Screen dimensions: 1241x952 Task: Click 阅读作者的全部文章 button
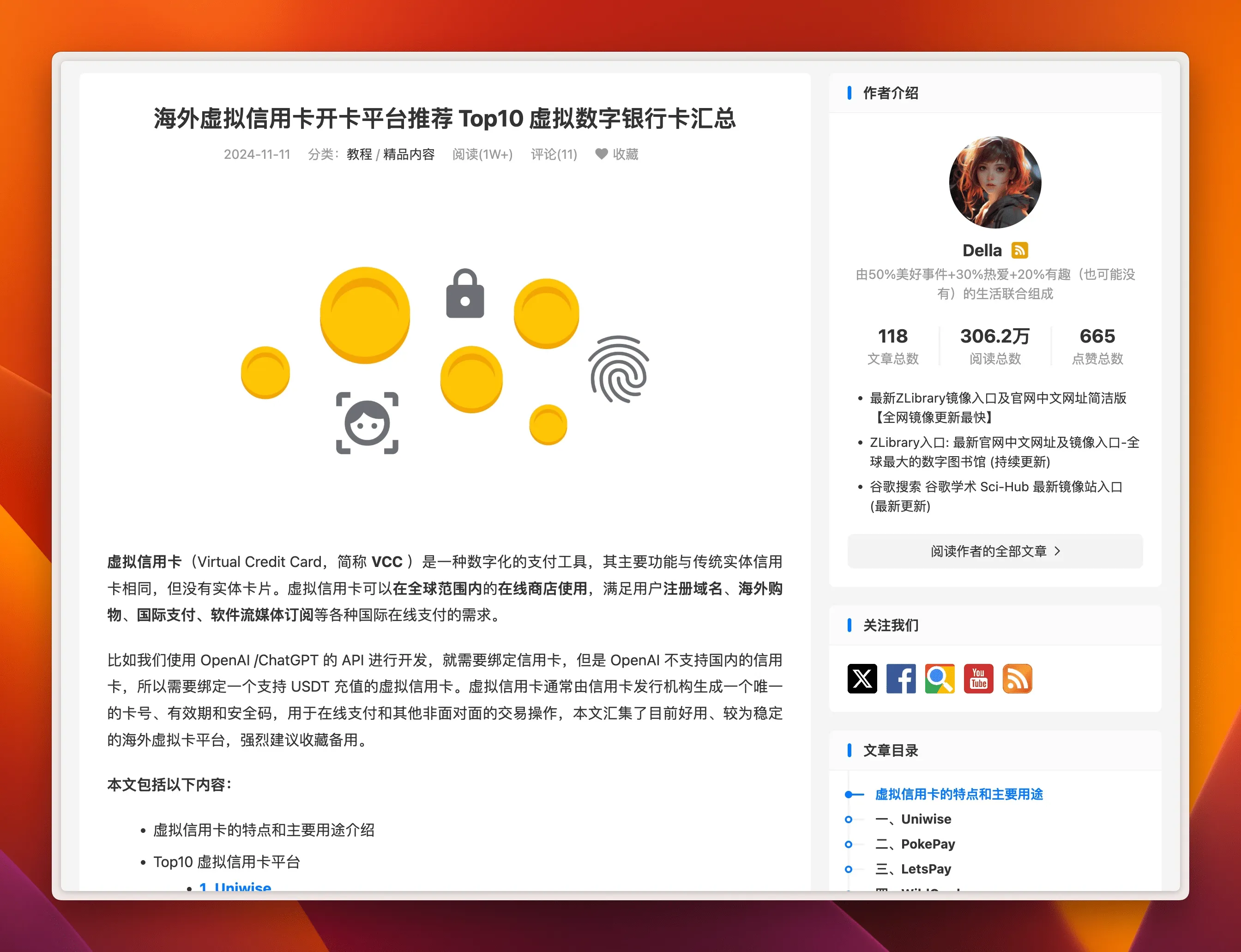point(994,551)
